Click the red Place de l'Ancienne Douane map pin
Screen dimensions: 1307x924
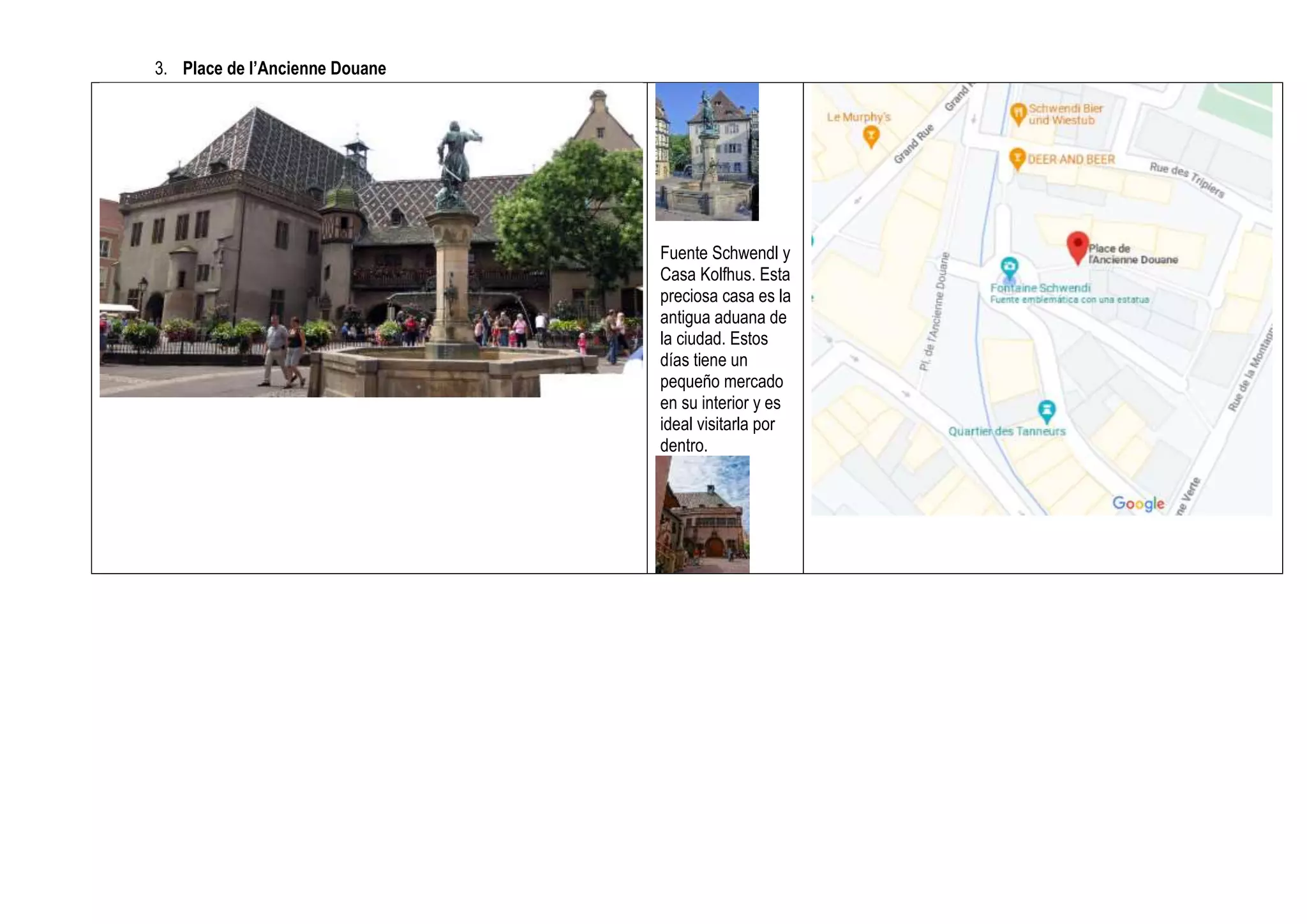(x=1077, y=248)
